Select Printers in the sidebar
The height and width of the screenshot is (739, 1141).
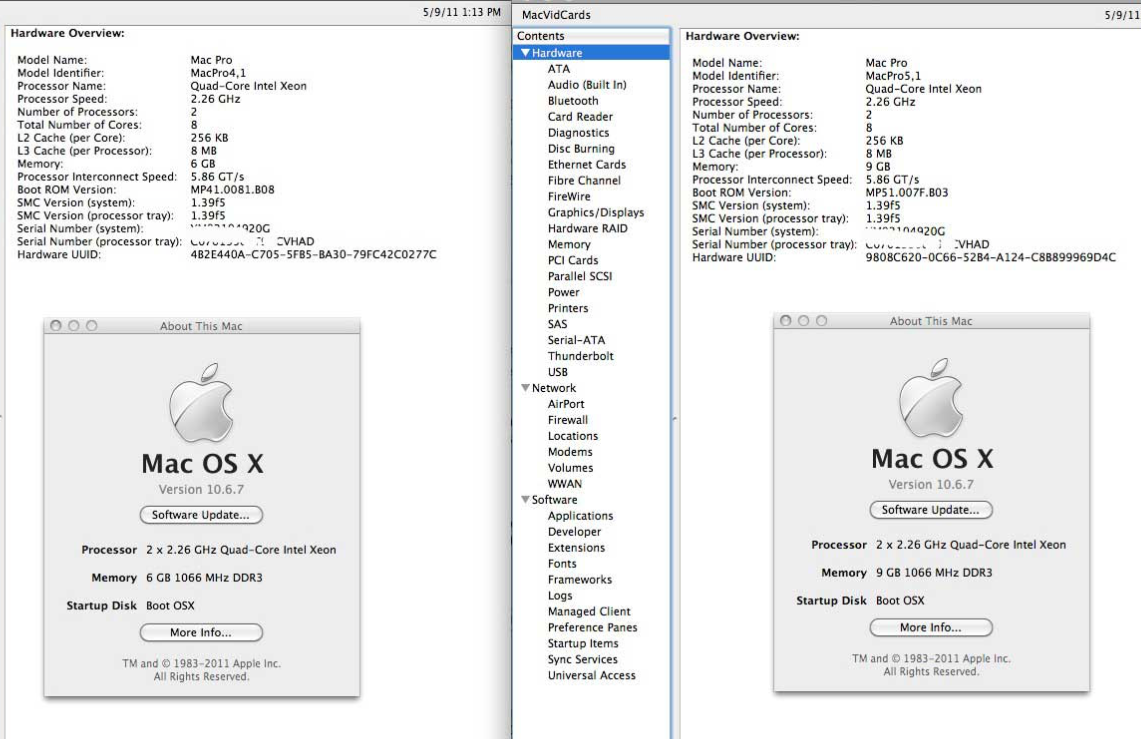point(568,309)
